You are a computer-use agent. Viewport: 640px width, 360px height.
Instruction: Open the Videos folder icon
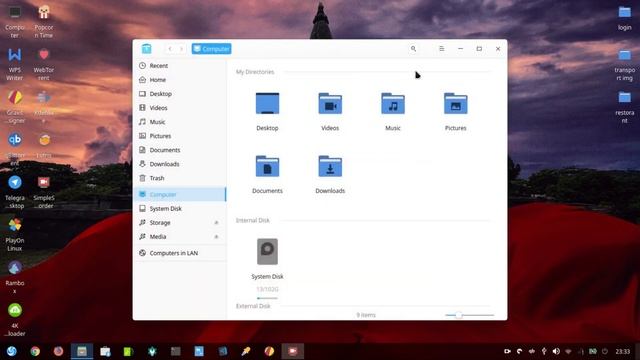[x=330, y=104]
